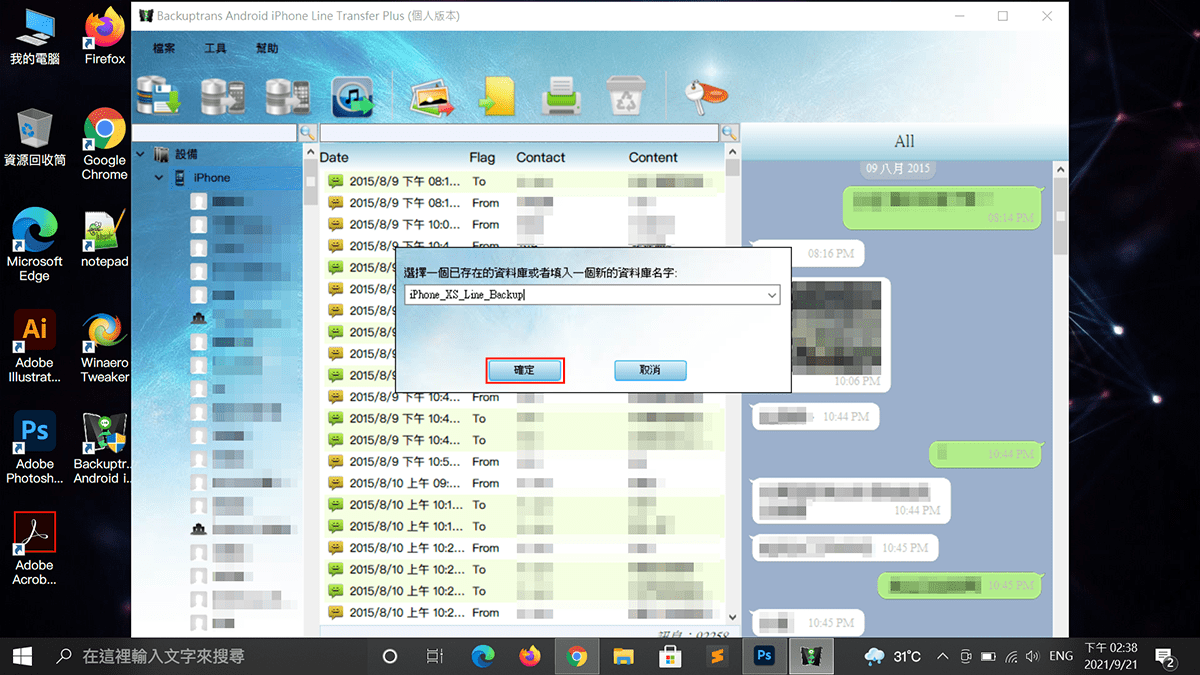Screen dimensions: 1200x675
Task: Select the iPhone device in tree
Action: (x=211, y=178)
